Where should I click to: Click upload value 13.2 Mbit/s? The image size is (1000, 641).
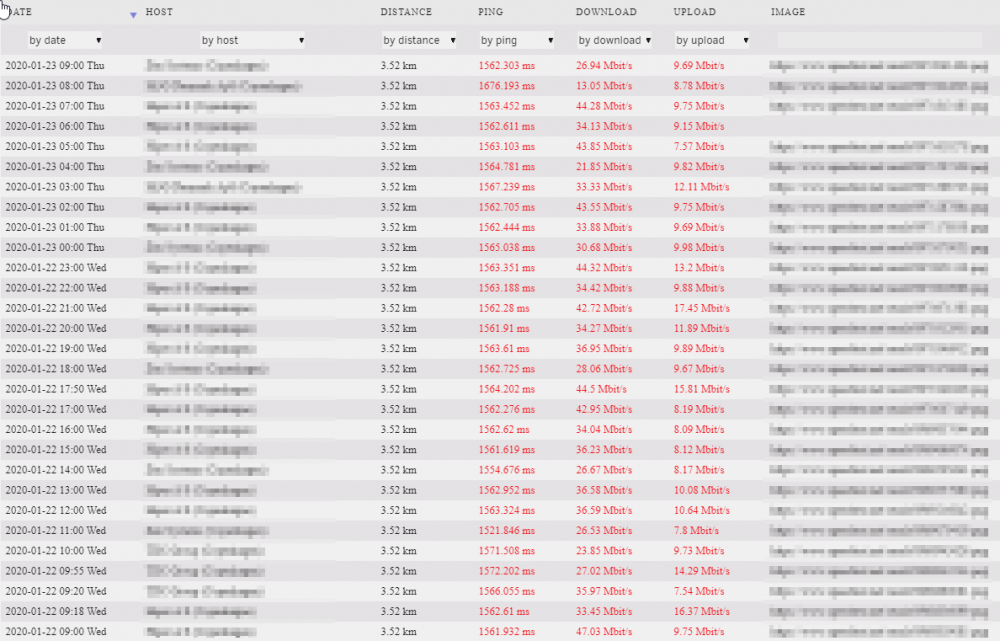pos(699,268)
